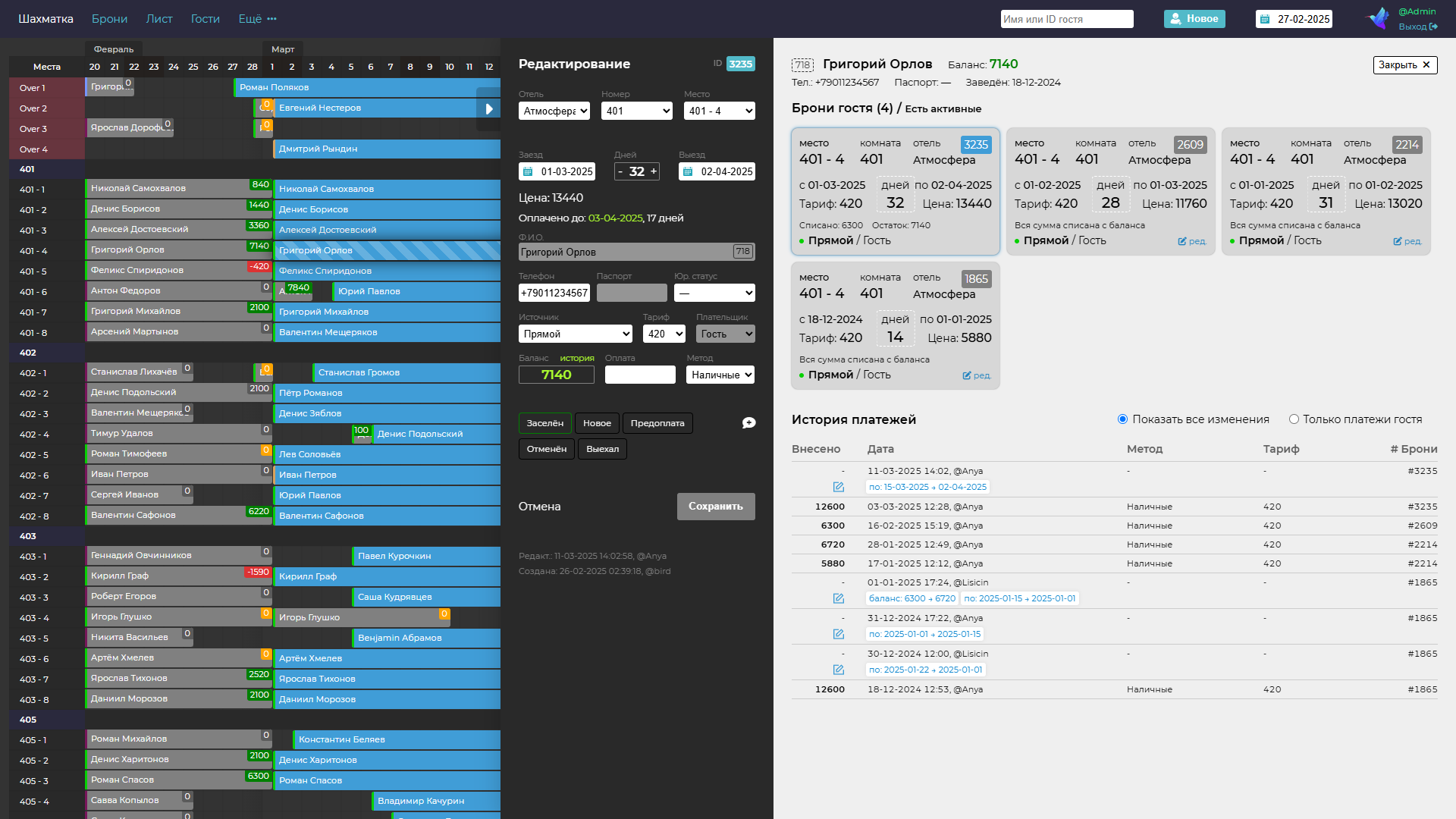This screenshot has height=819, width=1456.
Task: Select Показать все изменения radio button
Action: [x=1122, y=419]
